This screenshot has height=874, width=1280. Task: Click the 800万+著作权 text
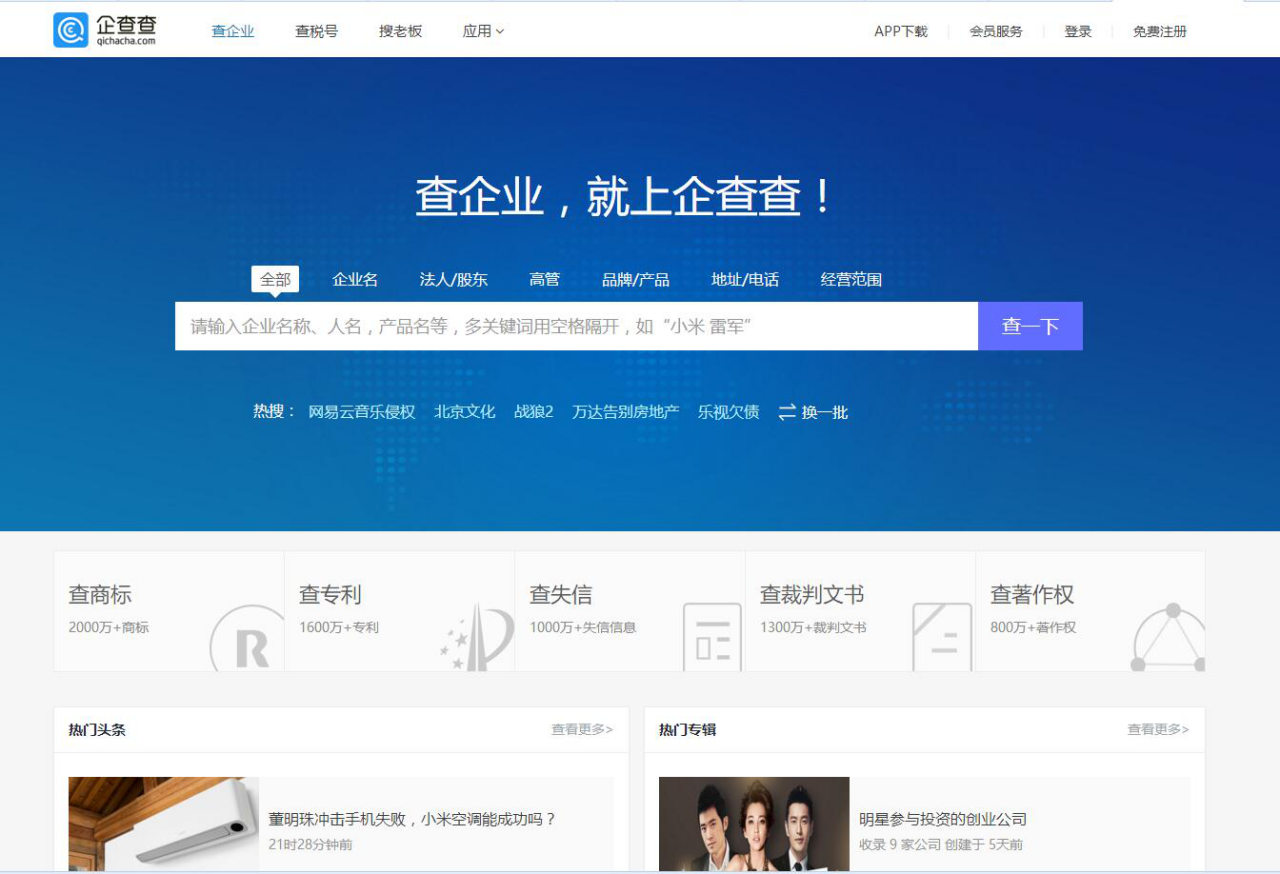click(x=1033, y=628)
